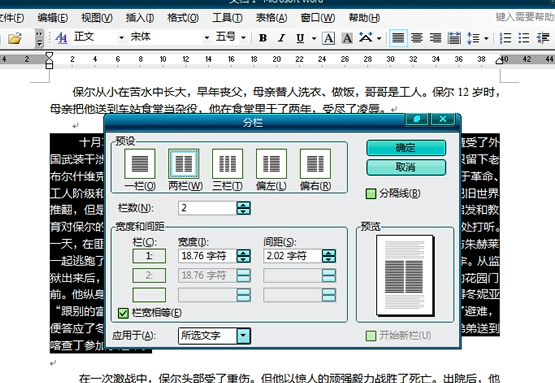Click the column 1 label box

[149, 256]
